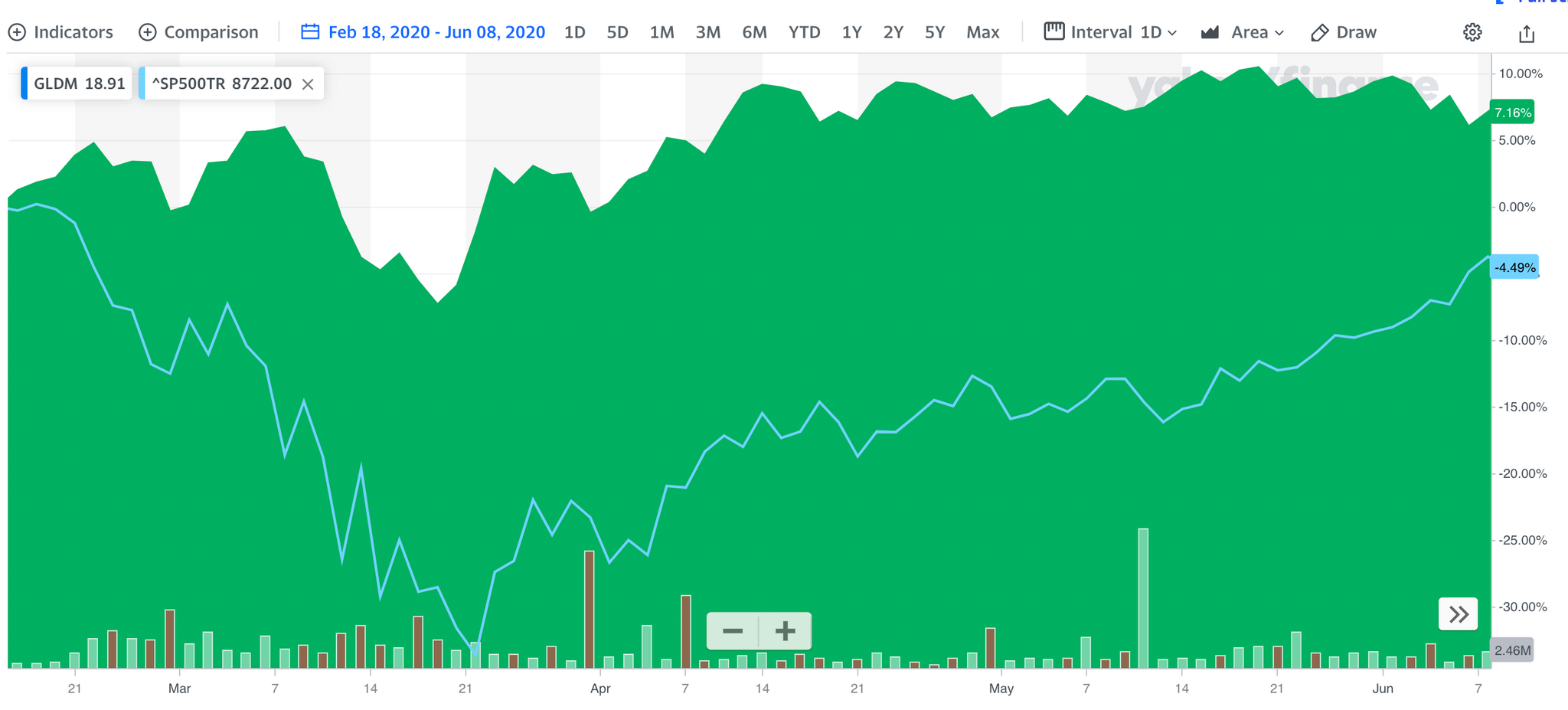The image size is (1568, 710).
Task: Select the 1Y time range
Action: click(x=852, y=32)
